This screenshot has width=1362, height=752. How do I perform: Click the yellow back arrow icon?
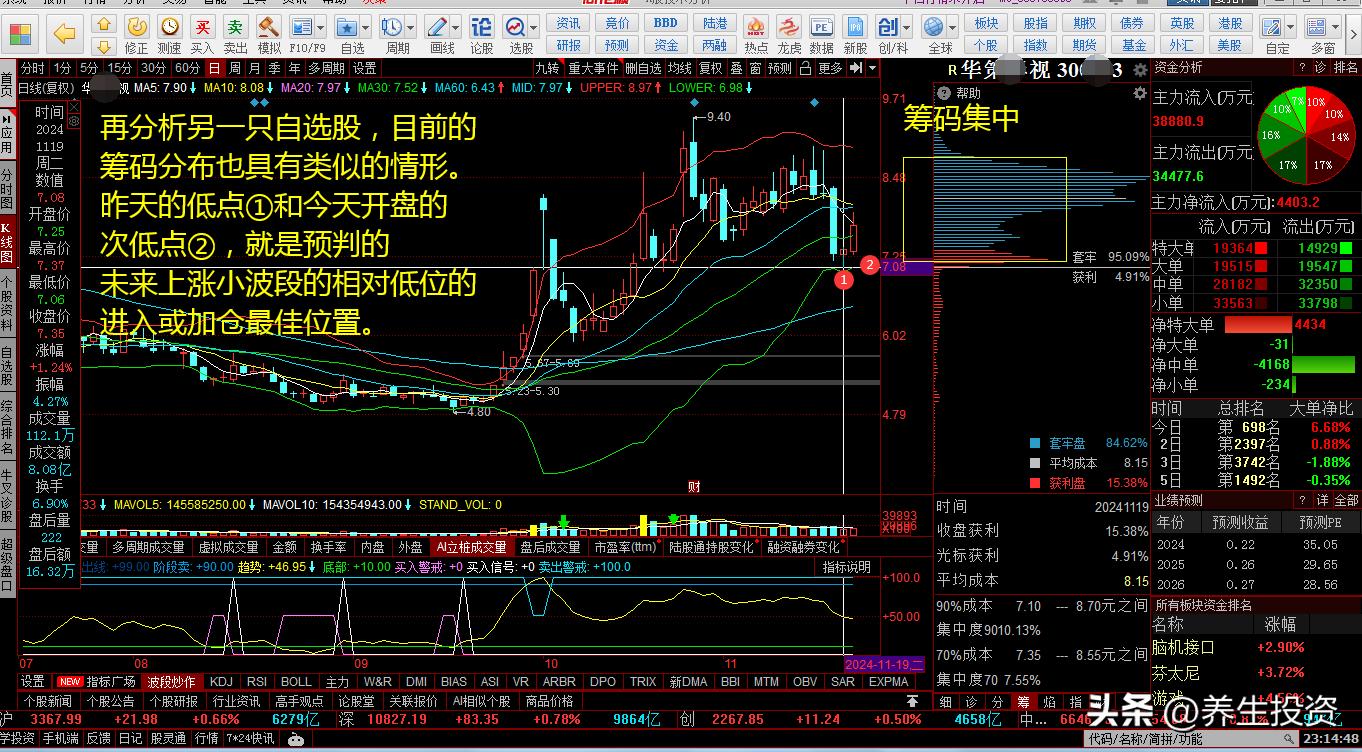[x=65, y=33]
